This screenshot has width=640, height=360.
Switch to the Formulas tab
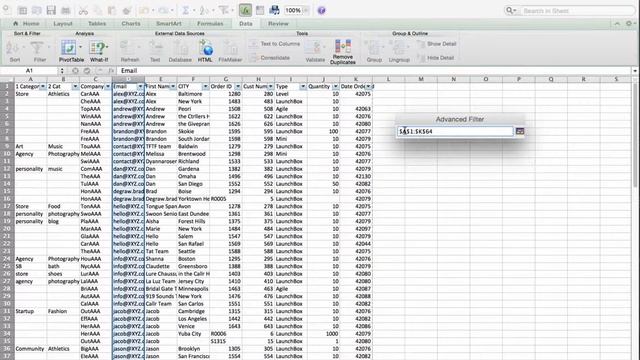point(210,24)
